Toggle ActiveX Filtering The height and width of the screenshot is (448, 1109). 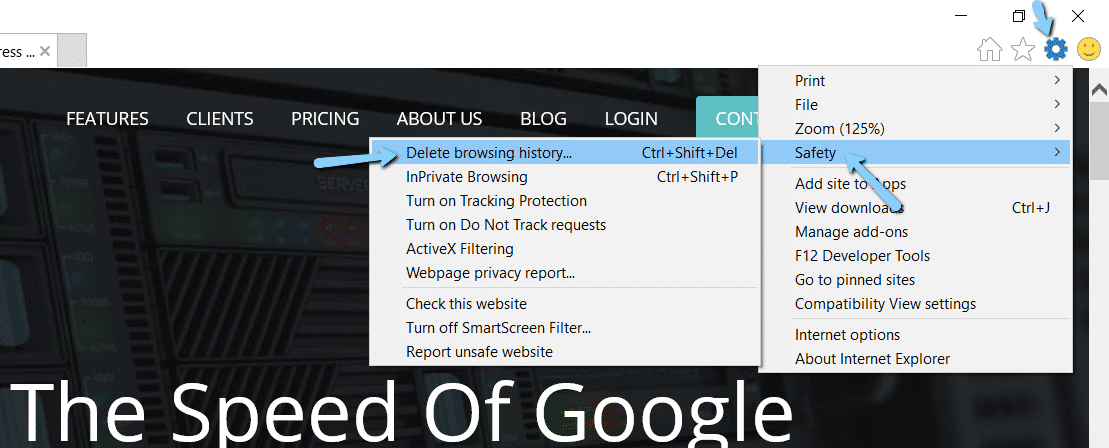(459, 249)
